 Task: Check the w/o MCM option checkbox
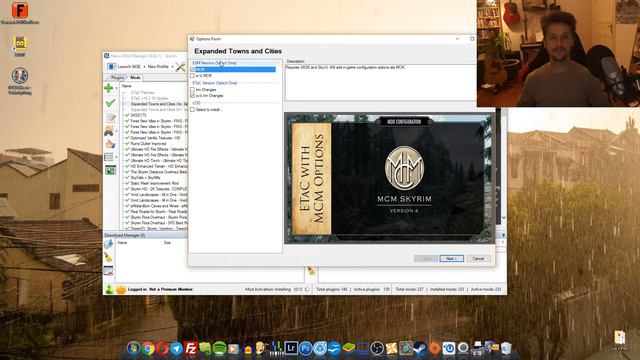[193, 76]
